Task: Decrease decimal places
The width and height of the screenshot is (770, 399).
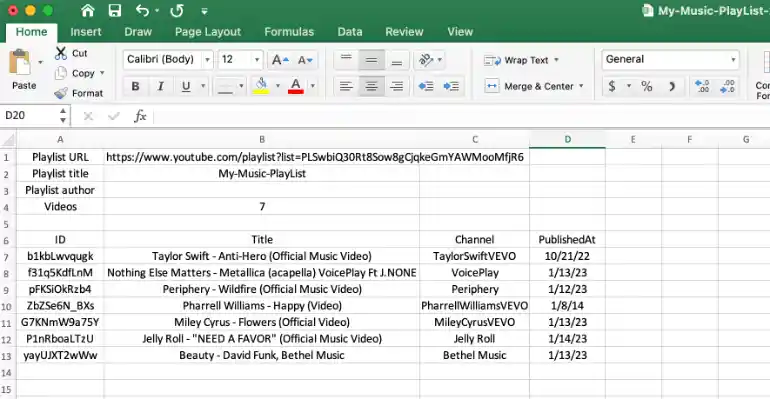Action: [727, 86]
